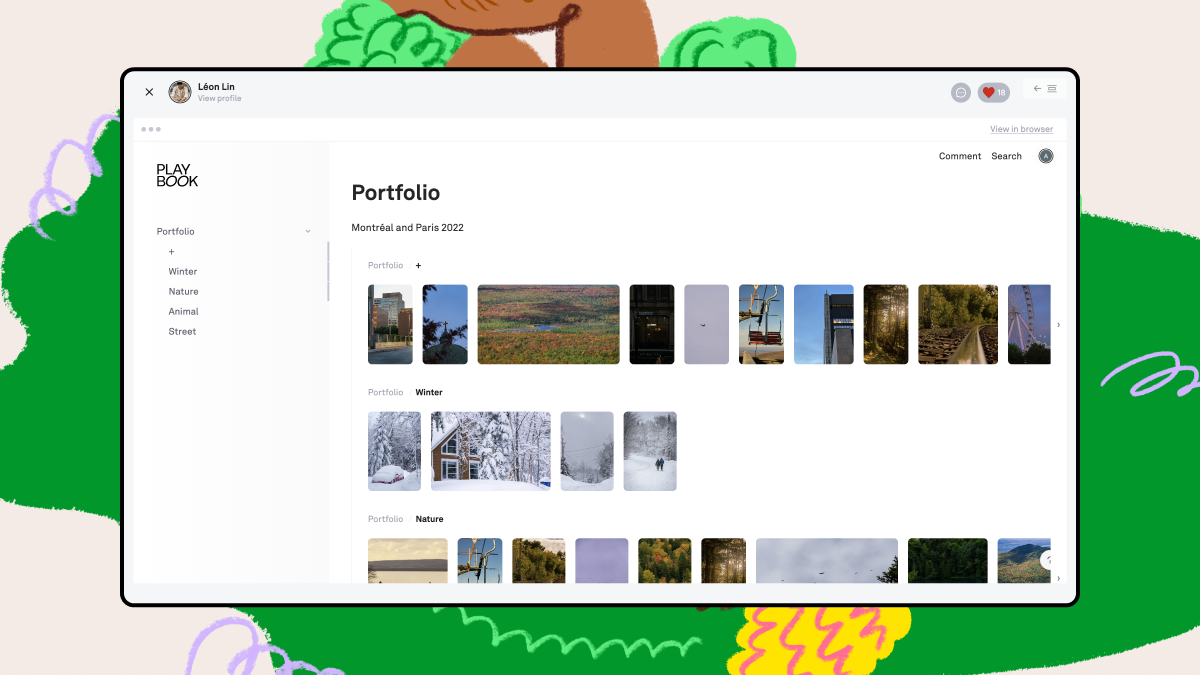
Task: Click the back arrow icon in the header
Action: [x=1037, y=89]
